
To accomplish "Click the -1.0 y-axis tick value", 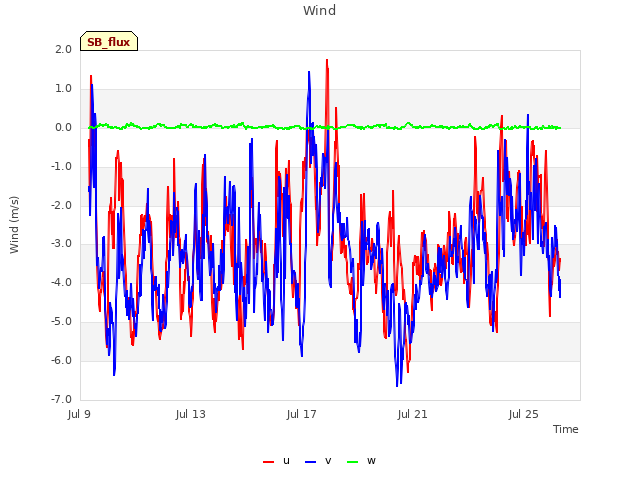I will point(61,167).
